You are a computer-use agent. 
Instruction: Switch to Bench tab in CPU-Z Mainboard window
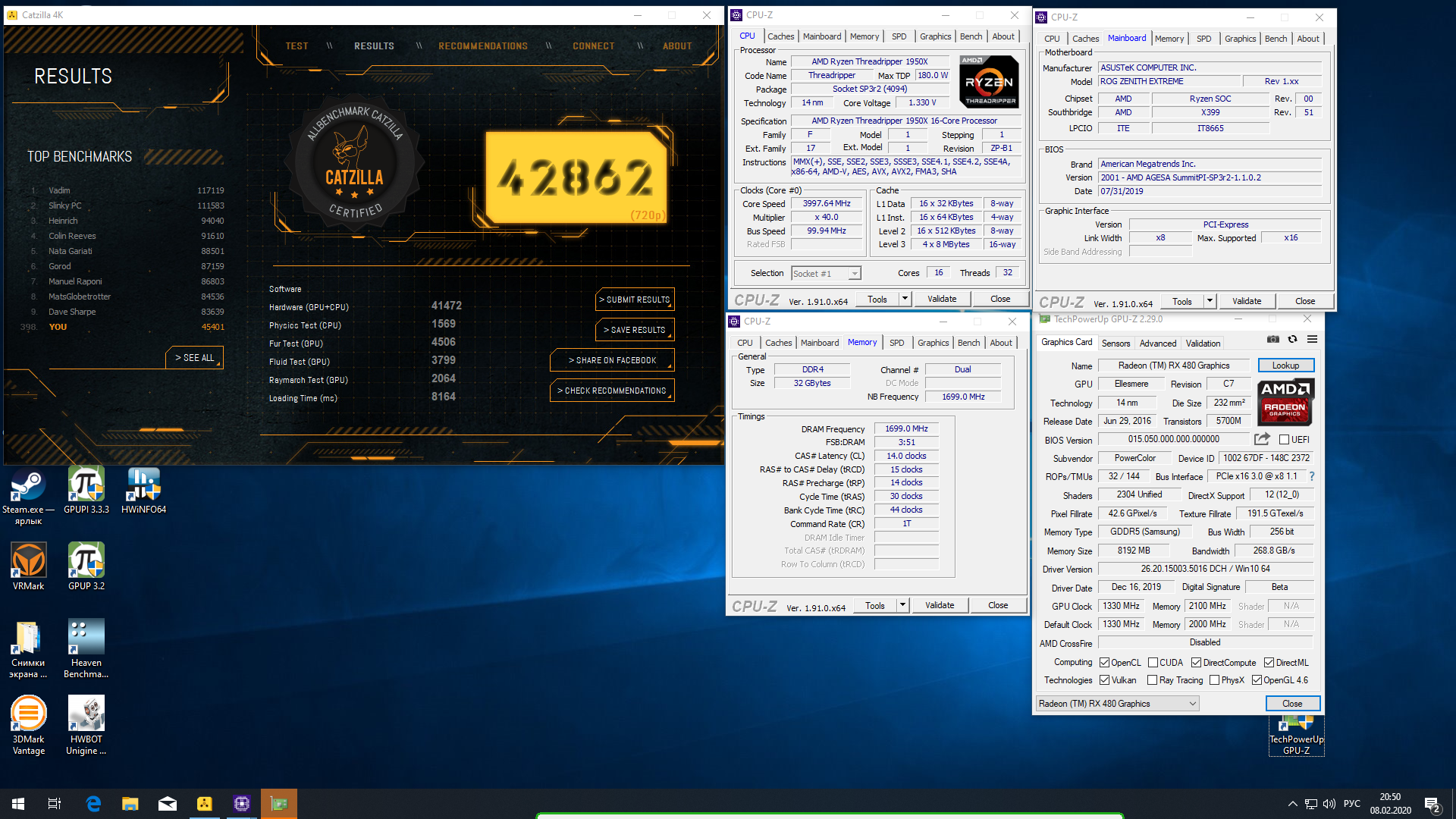click(x=1276, y=39)
